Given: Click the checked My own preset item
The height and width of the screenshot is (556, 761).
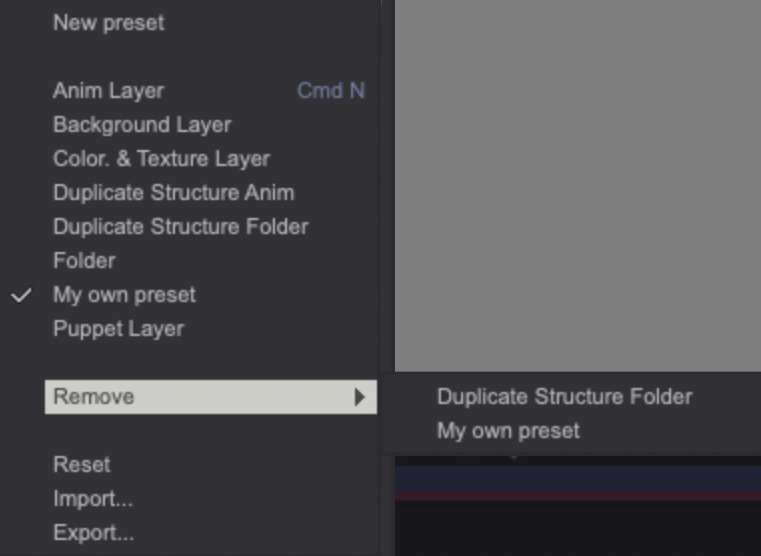Looking at the screenshot, I should coord(124,294).
